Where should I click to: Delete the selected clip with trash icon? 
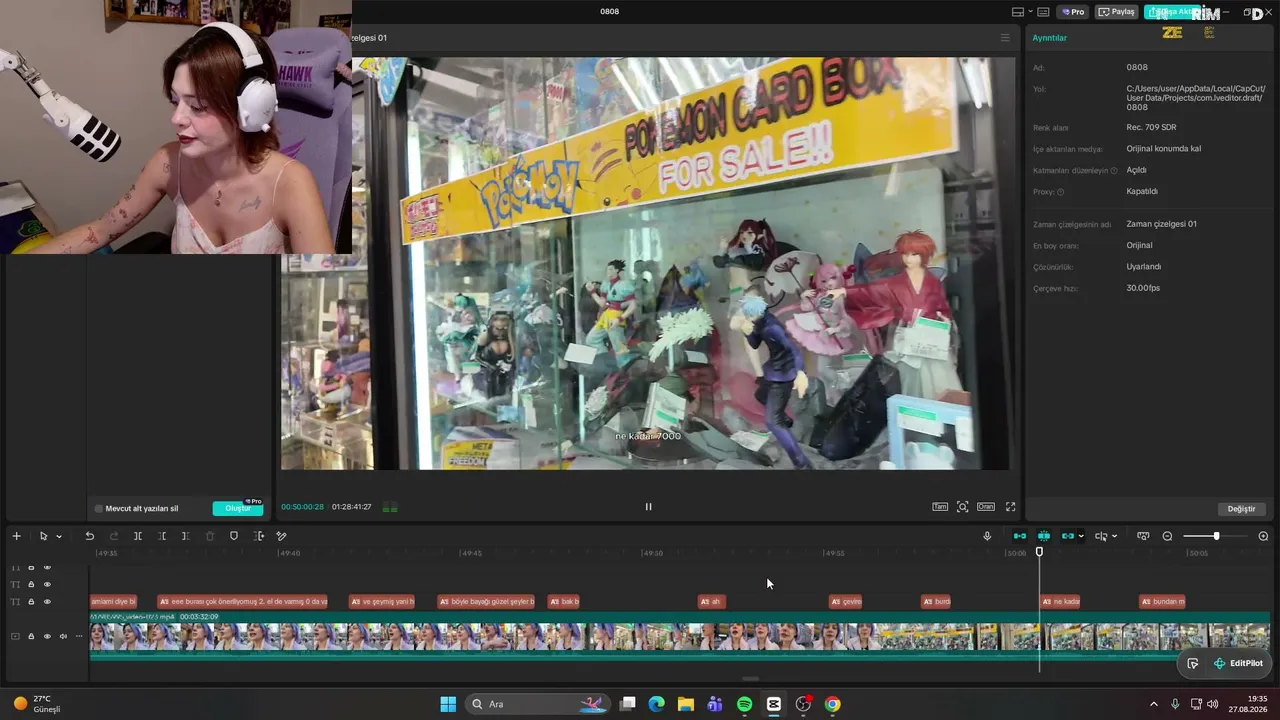pyautogui.click(x=210, y=536)
